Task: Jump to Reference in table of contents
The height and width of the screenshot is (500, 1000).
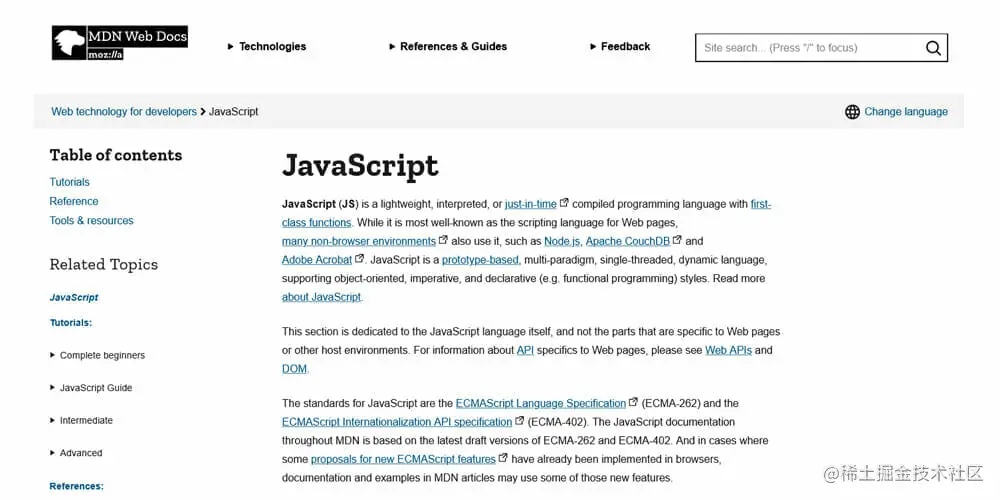Action: (74, 201)
